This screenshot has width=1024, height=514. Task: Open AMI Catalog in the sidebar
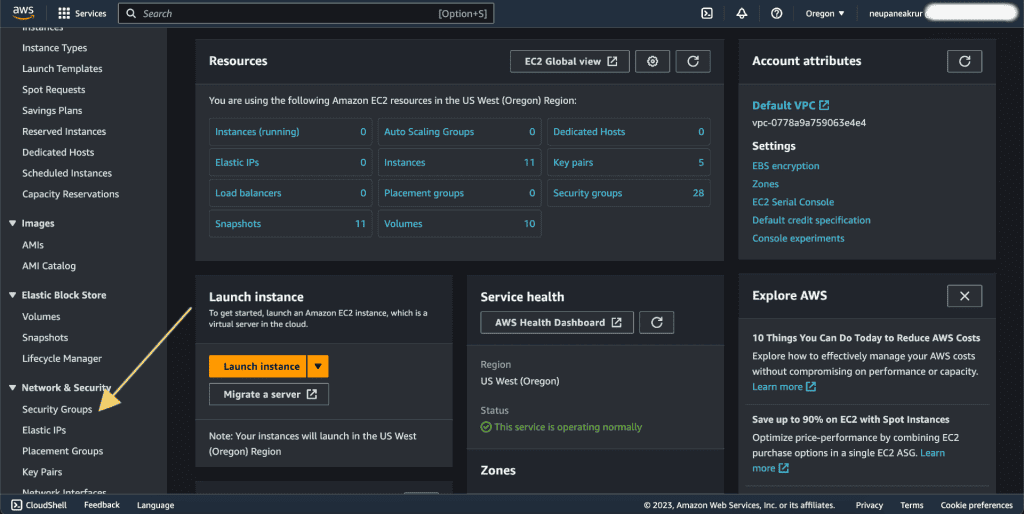(49, 266)
